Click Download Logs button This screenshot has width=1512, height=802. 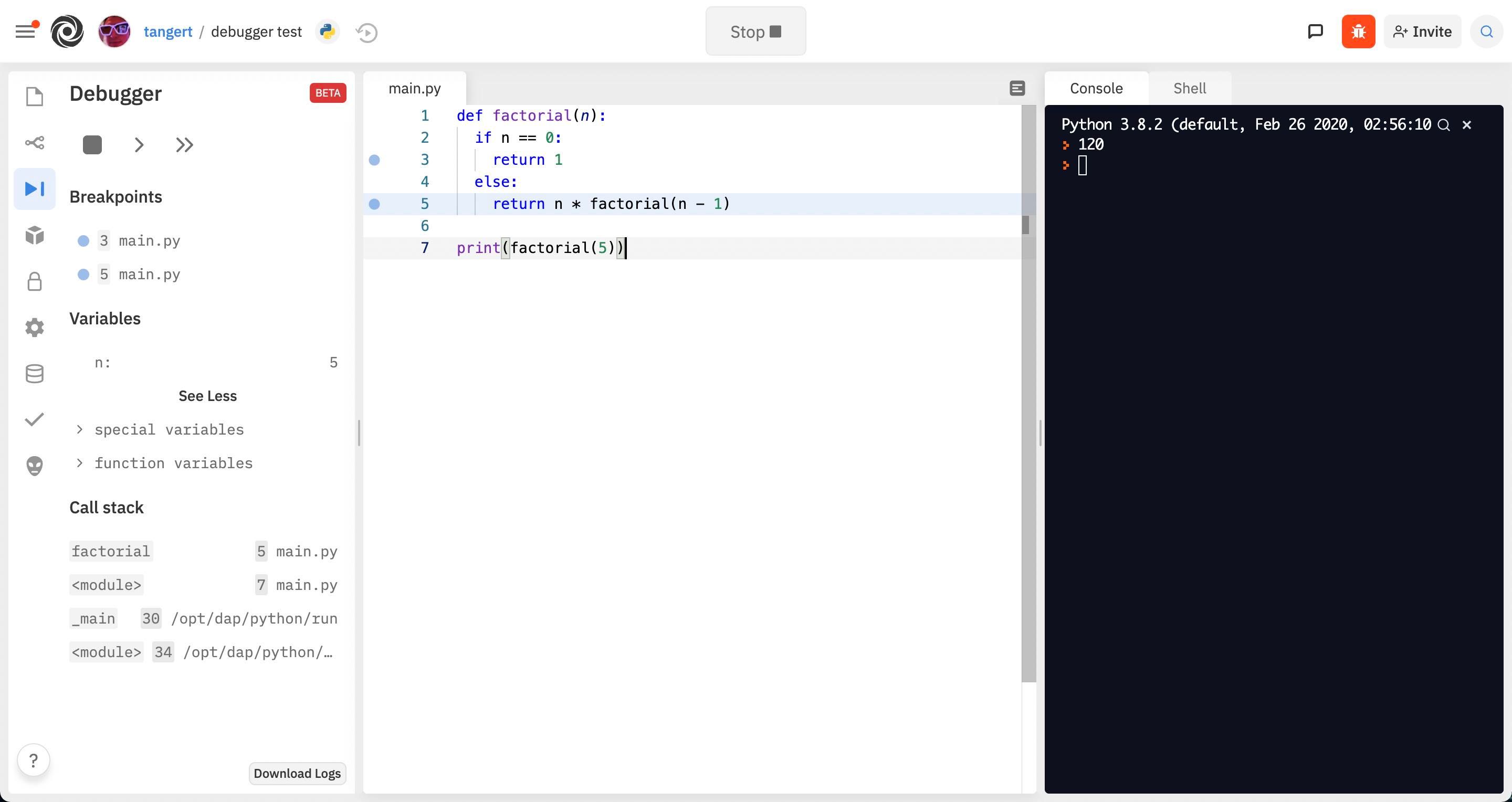pyautogui.click(x=297, y=773)
